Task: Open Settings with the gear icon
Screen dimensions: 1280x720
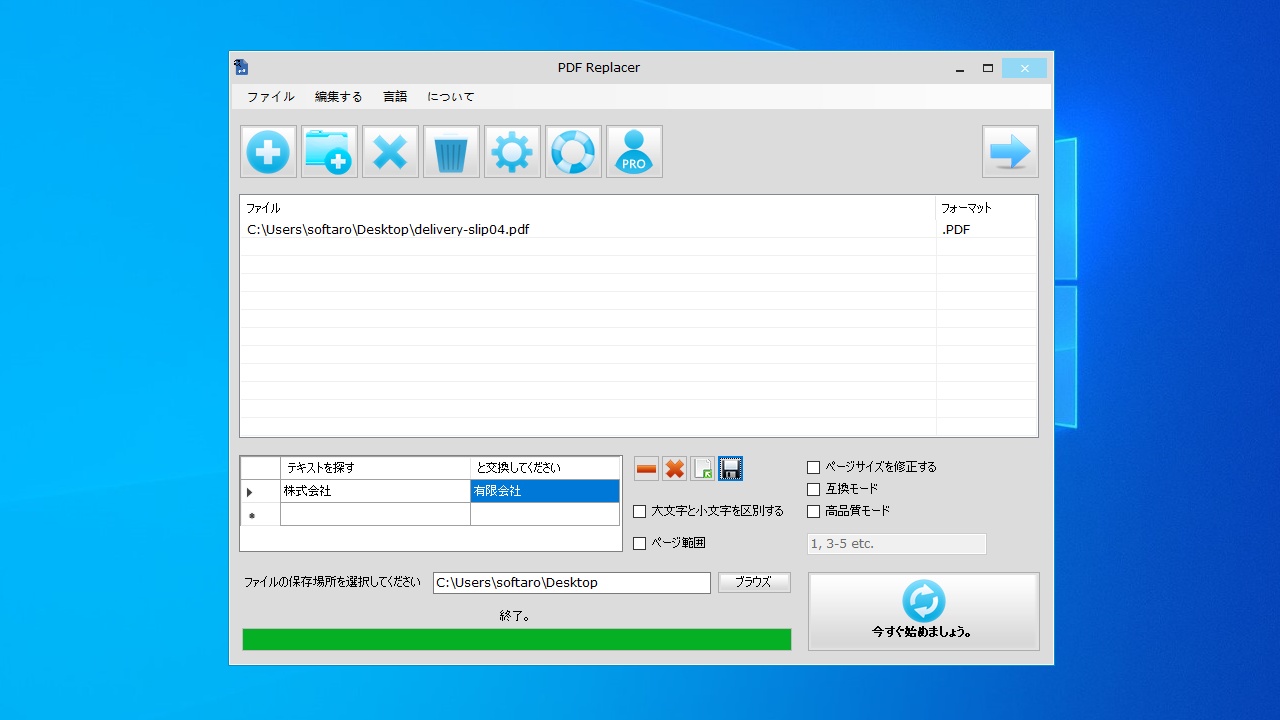Action: (x=512, y=152)
